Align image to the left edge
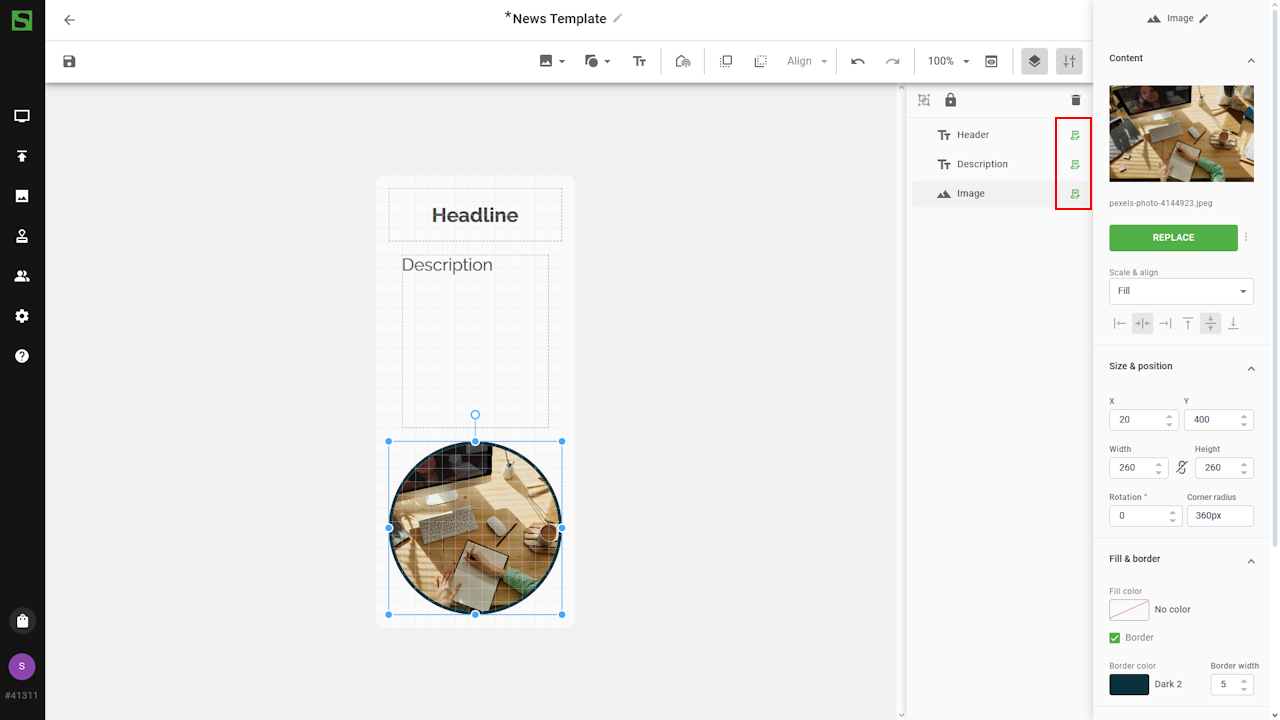The image size is (1280, 720). [1120, 323]
